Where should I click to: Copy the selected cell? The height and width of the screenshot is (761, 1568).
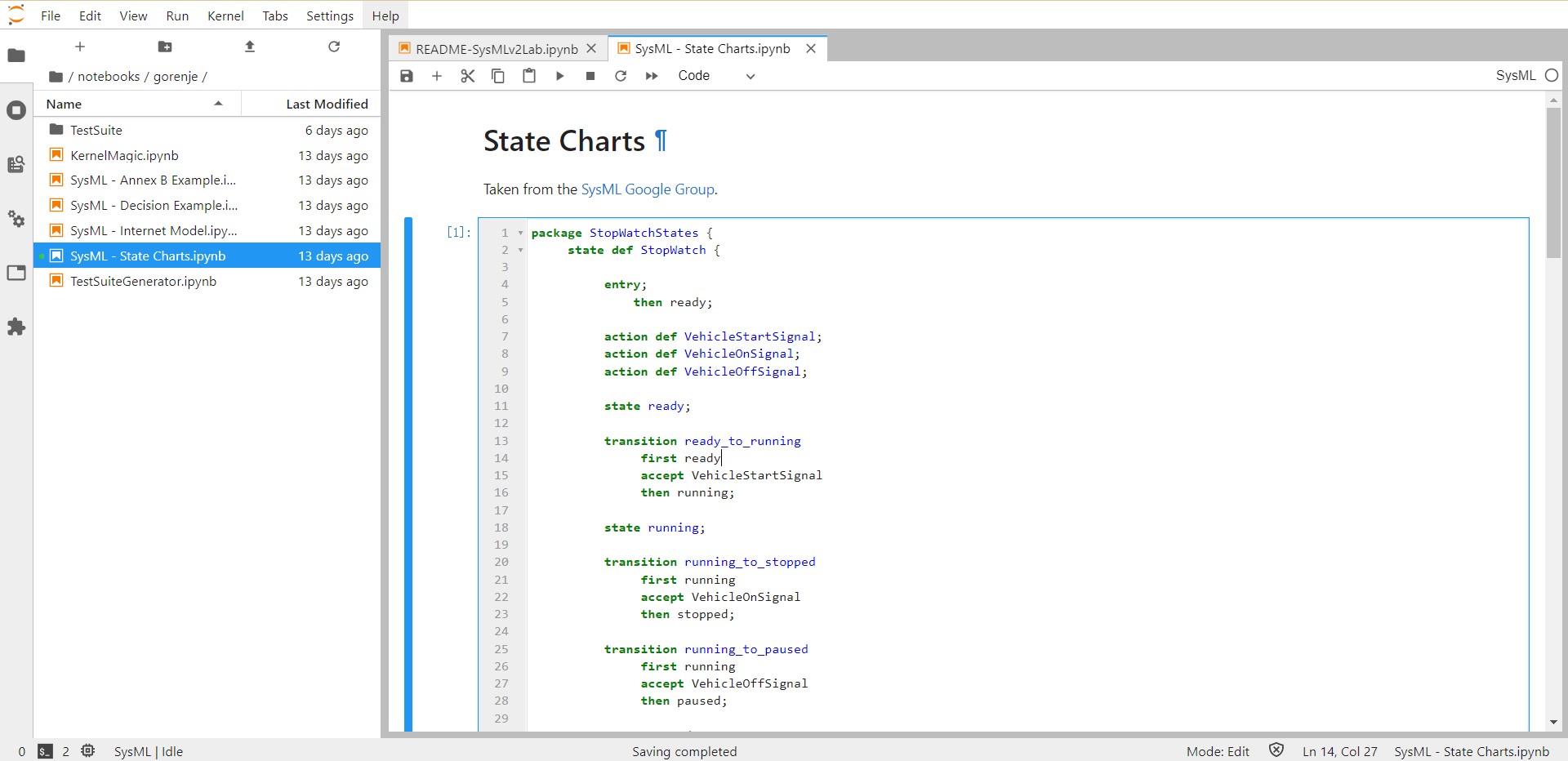498,76
